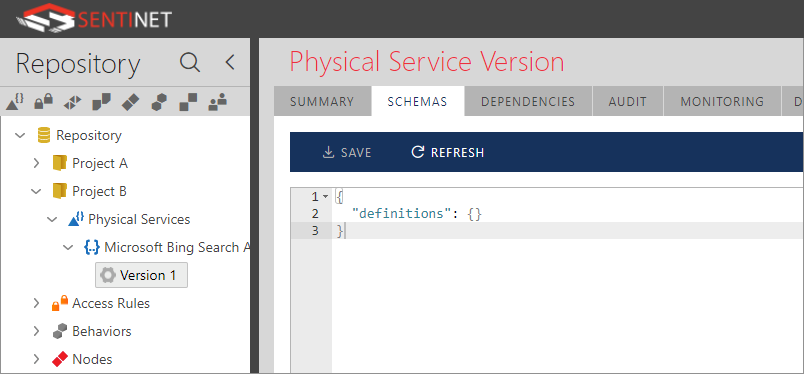
Task: Click the empty braces value on line 2
Action: point(475,214)
